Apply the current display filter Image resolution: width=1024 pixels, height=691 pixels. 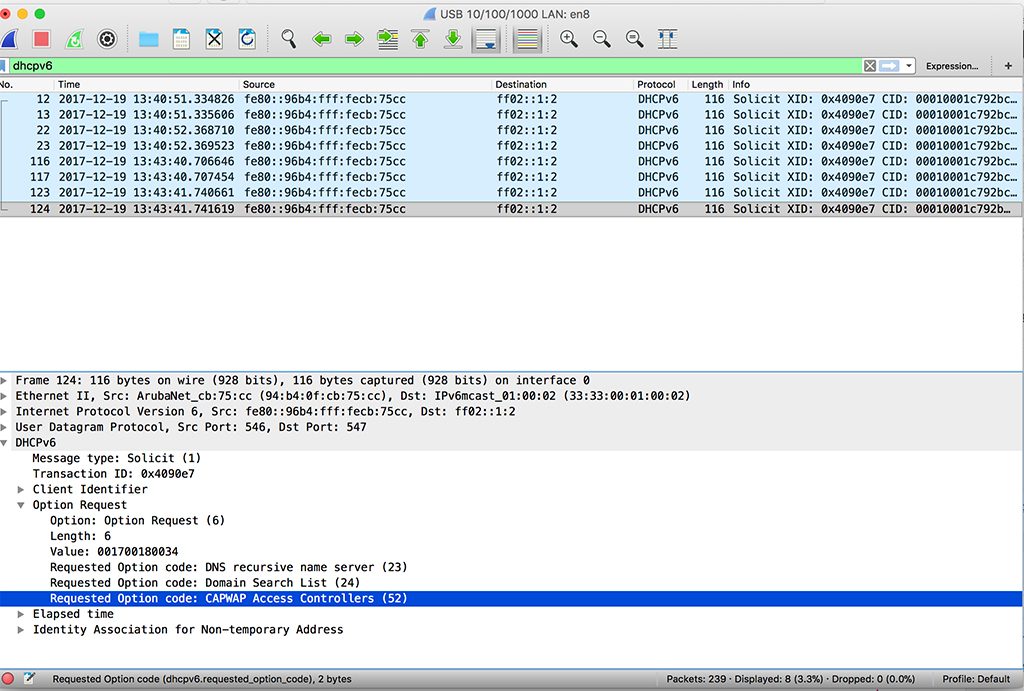[x=890, y=64]
